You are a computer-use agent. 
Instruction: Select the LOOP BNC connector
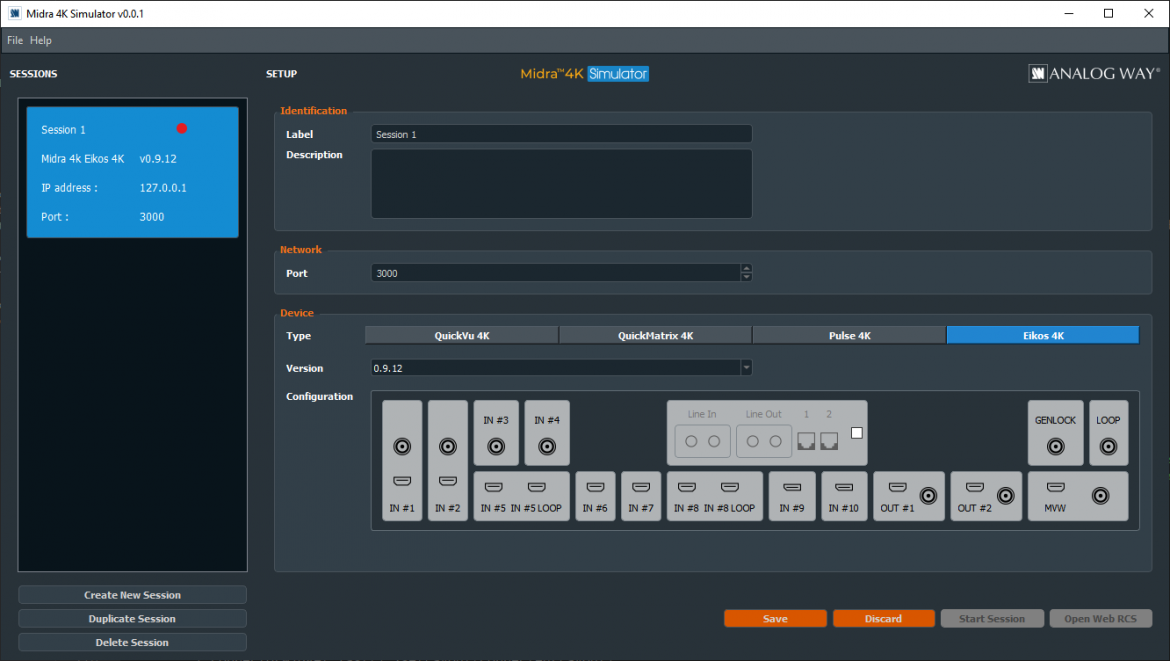click(x=1109, y=446)
